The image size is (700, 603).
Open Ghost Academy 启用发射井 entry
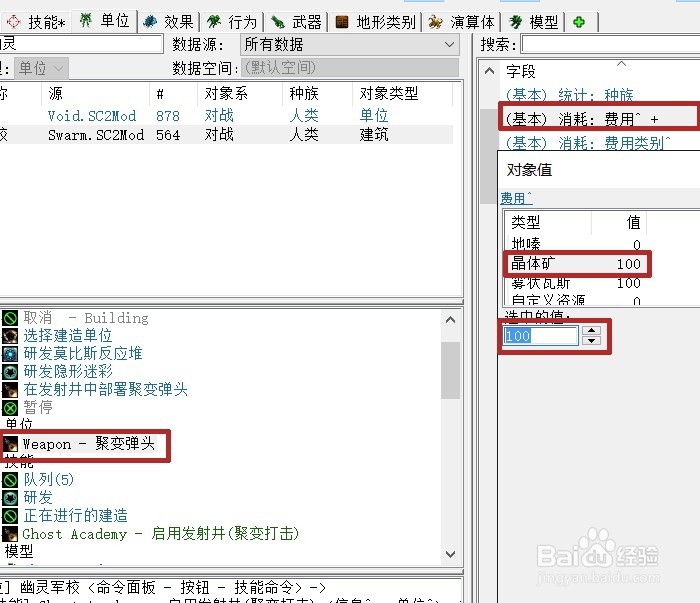[161, 533]
